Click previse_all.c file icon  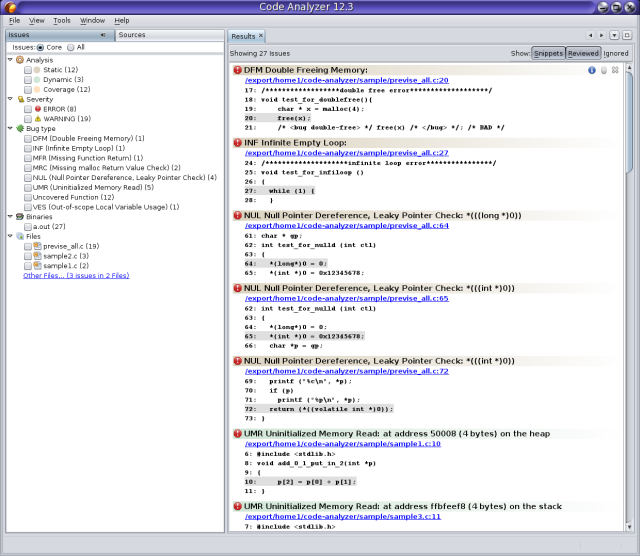tap(38, 246)
